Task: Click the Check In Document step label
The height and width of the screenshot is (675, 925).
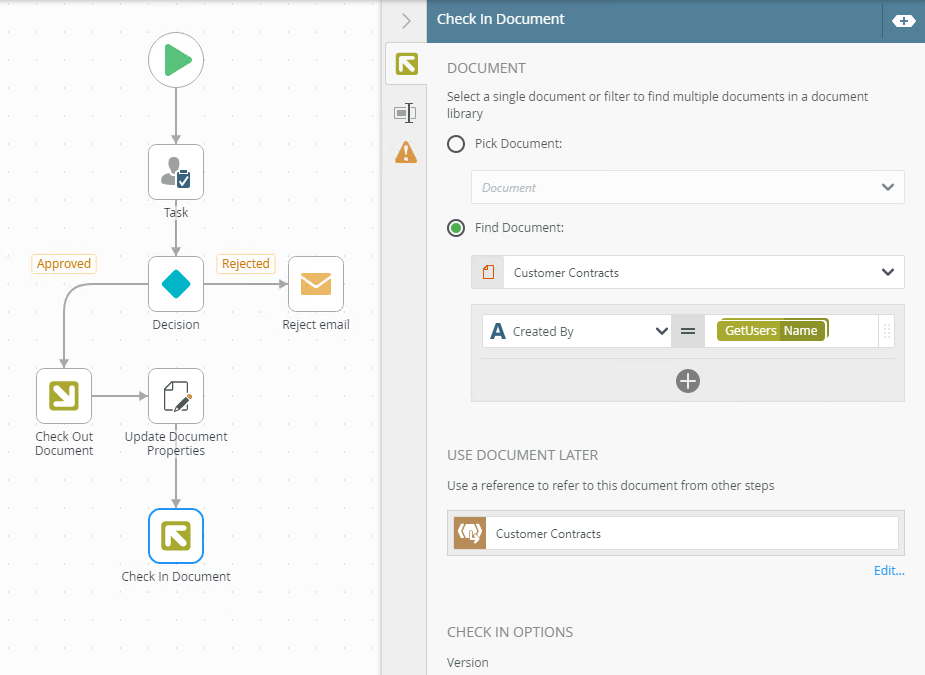Action: point(176,576)
